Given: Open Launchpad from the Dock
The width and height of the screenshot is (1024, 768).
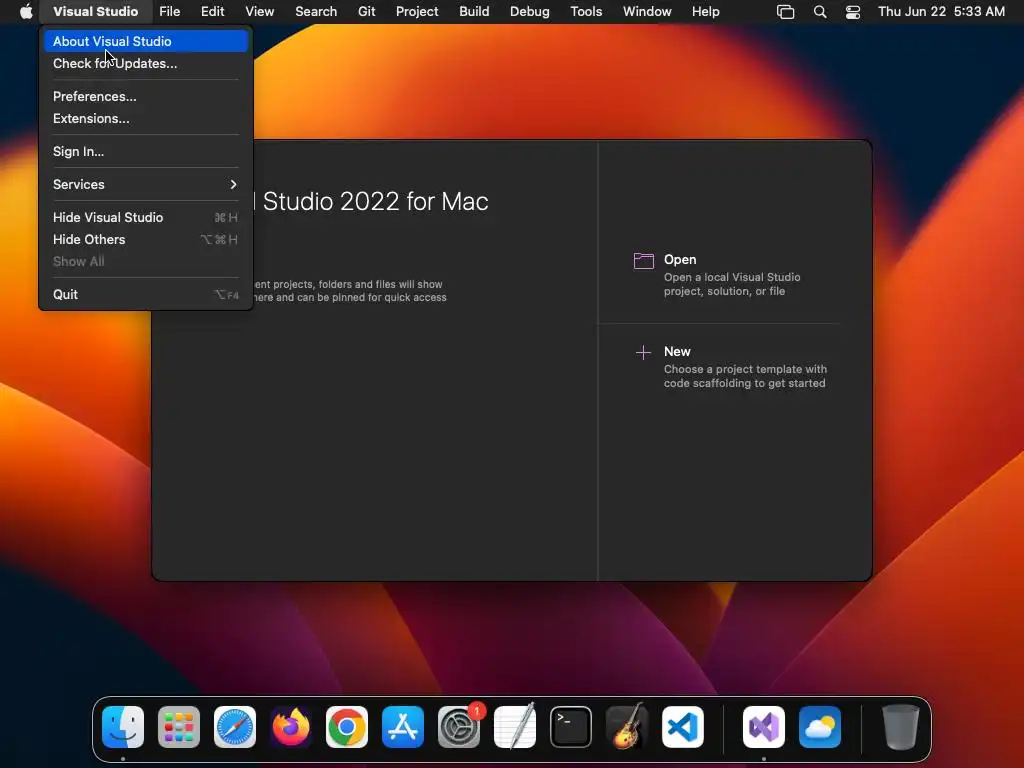Looking at the screenshot, I should tap(179, 727).
